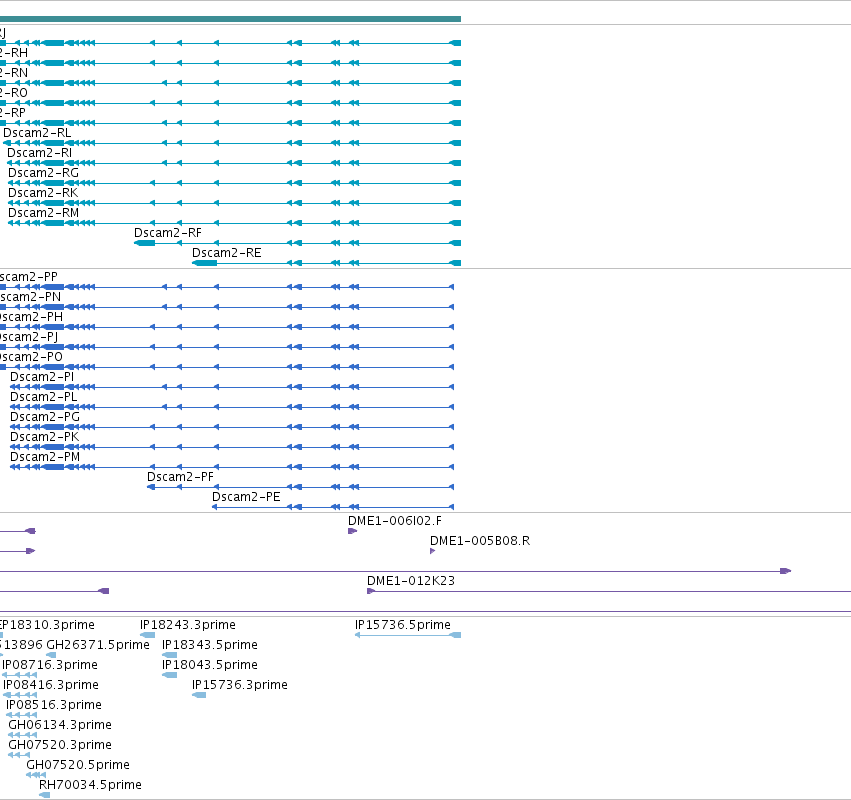Select the Dscam2-RM transcript label
The width and height of the screenshot is (851, 800).
click(43, 213)
